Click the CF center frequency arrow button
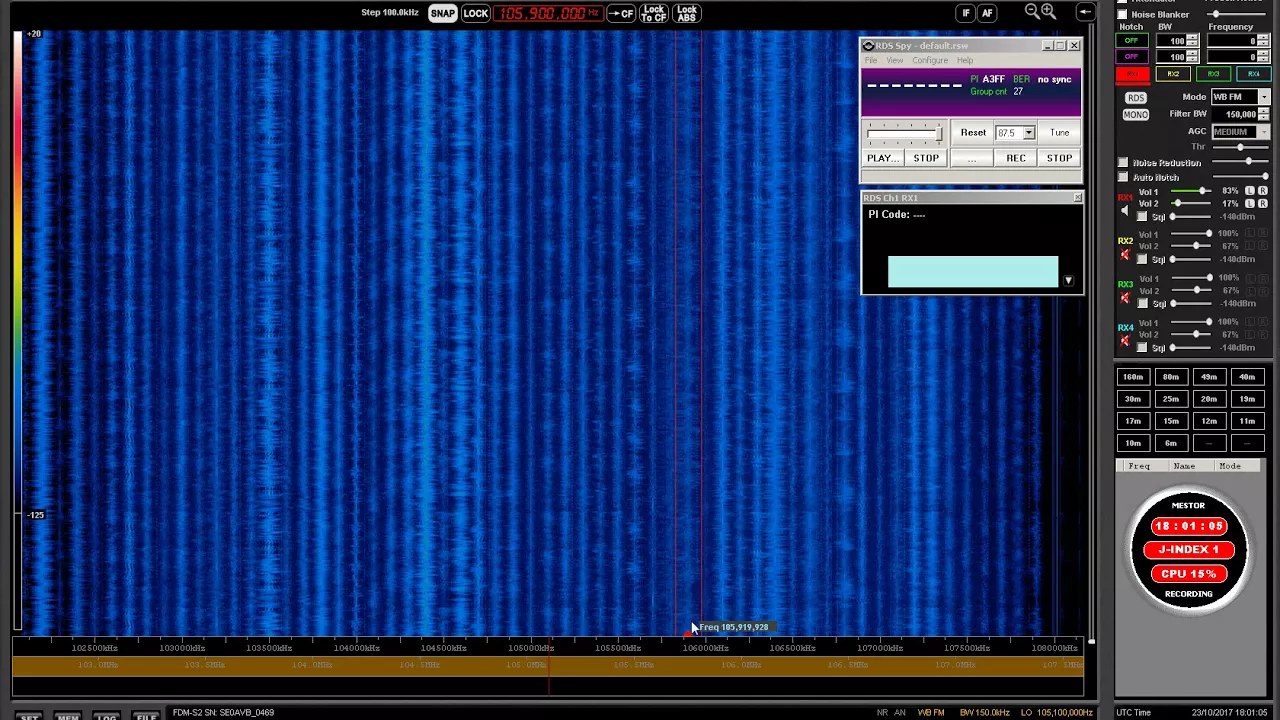The height and width of the screenshot is (720, 1280). pyautogui.click(x=621, y=13)
